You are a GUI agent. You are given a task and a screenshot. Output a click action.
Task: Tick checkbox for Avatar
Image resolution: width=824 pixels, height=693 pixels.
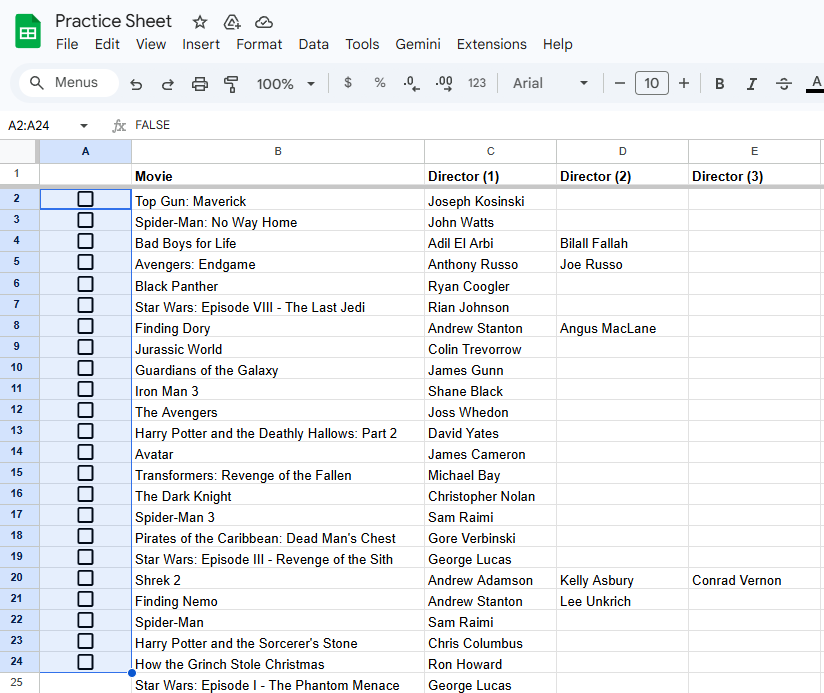coord(85,452)
